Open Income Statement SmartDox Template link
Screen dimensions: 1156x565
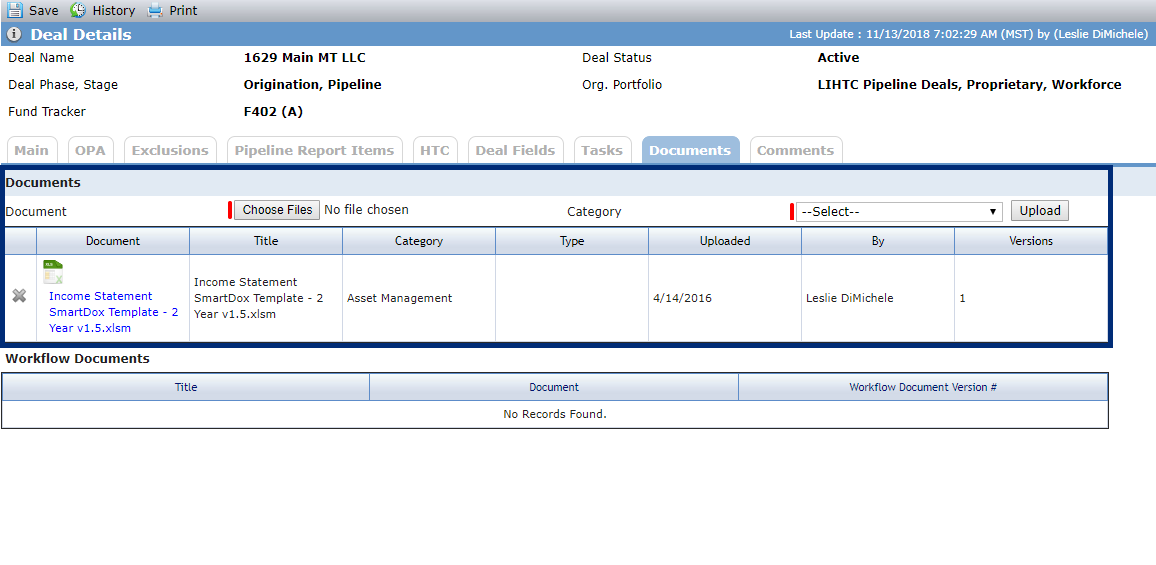(114, 312)
